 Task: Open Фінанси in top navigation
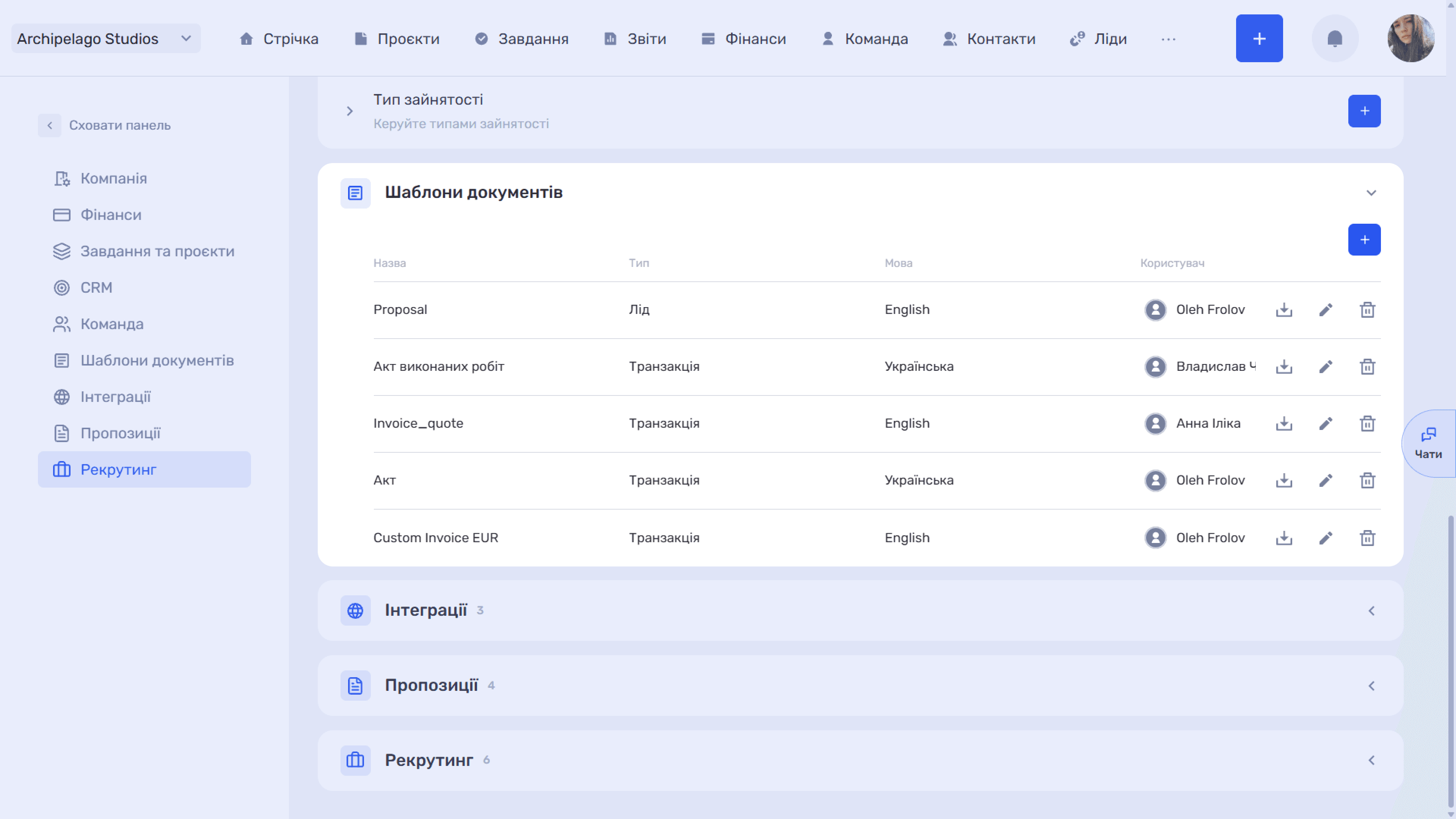click(744, 38)
